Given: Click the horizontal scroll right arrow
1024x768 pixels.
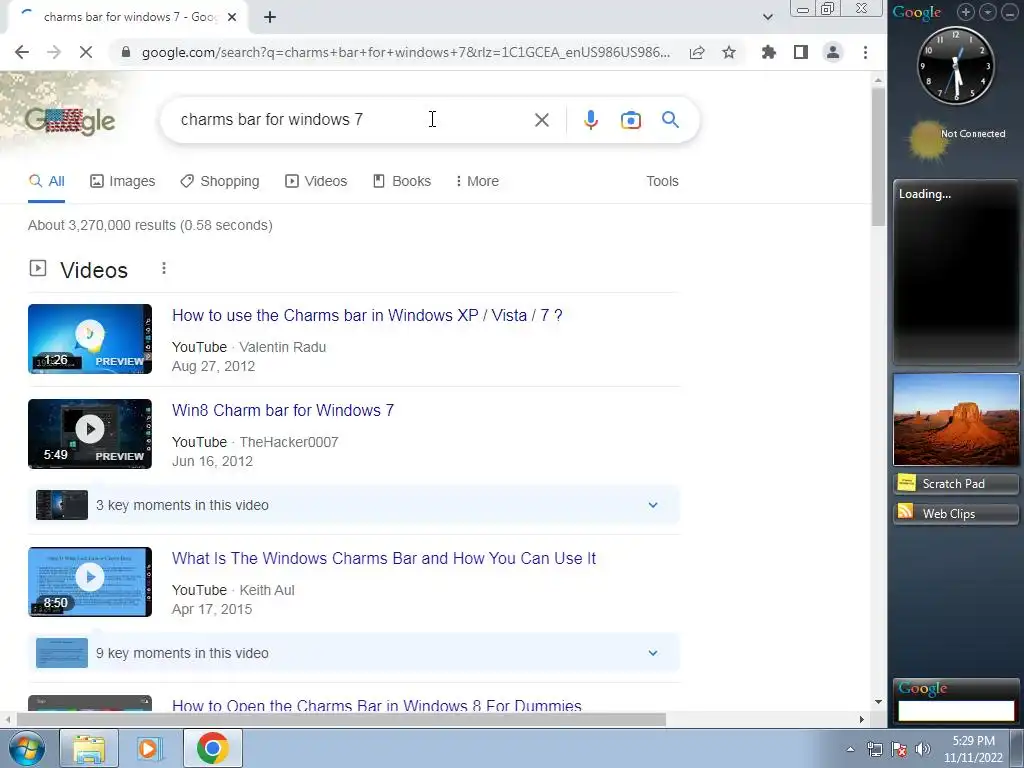Looking at the screenshot, I should [x=861, y=719].
